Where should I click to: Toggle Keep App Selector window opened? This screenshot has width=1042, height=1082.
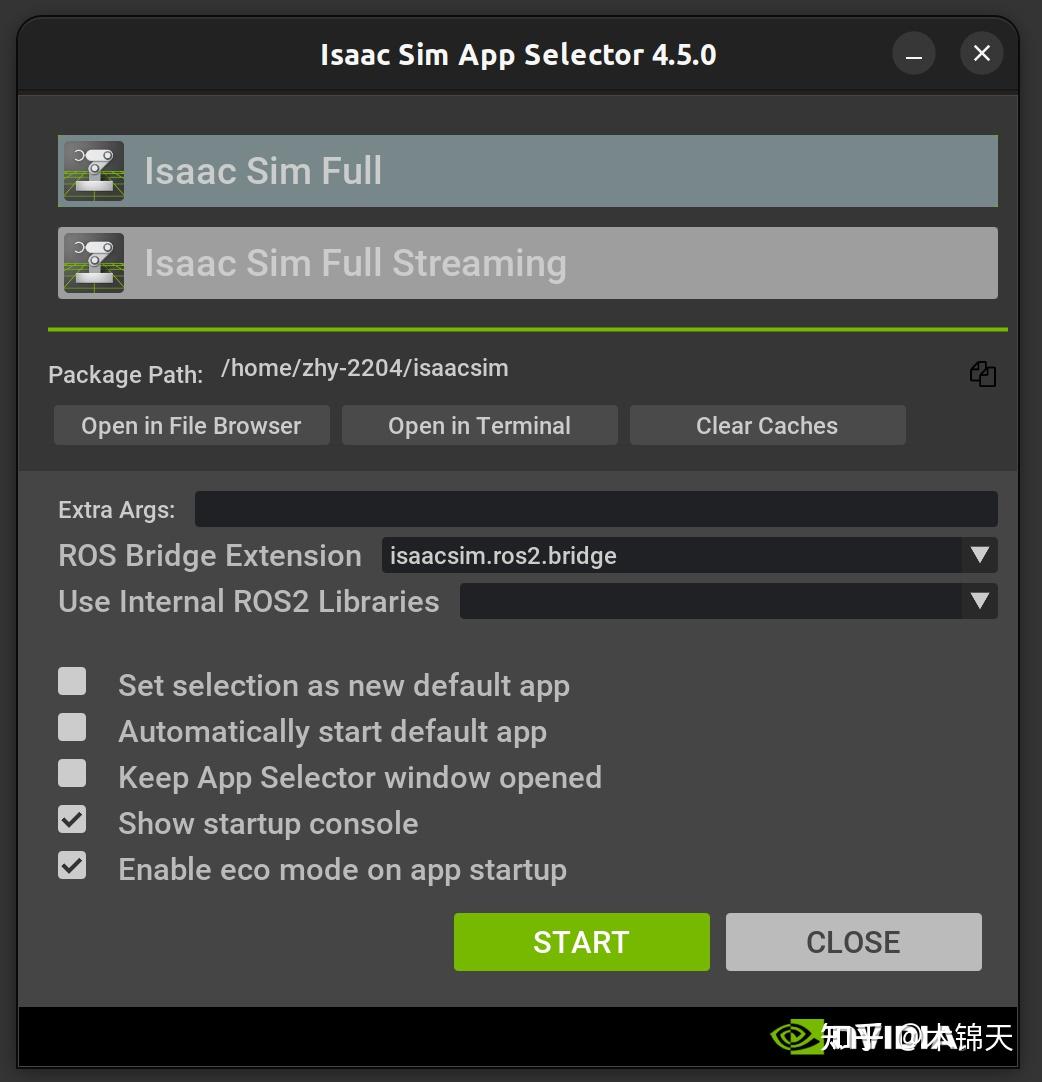(x=72, y=774)
